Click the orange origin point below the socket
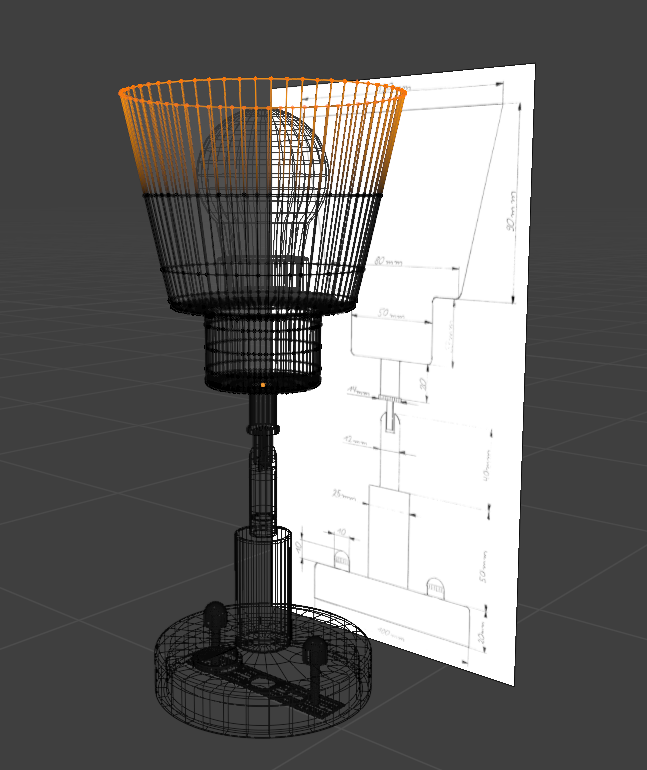647x770 pixels. [x=263, y=384]
